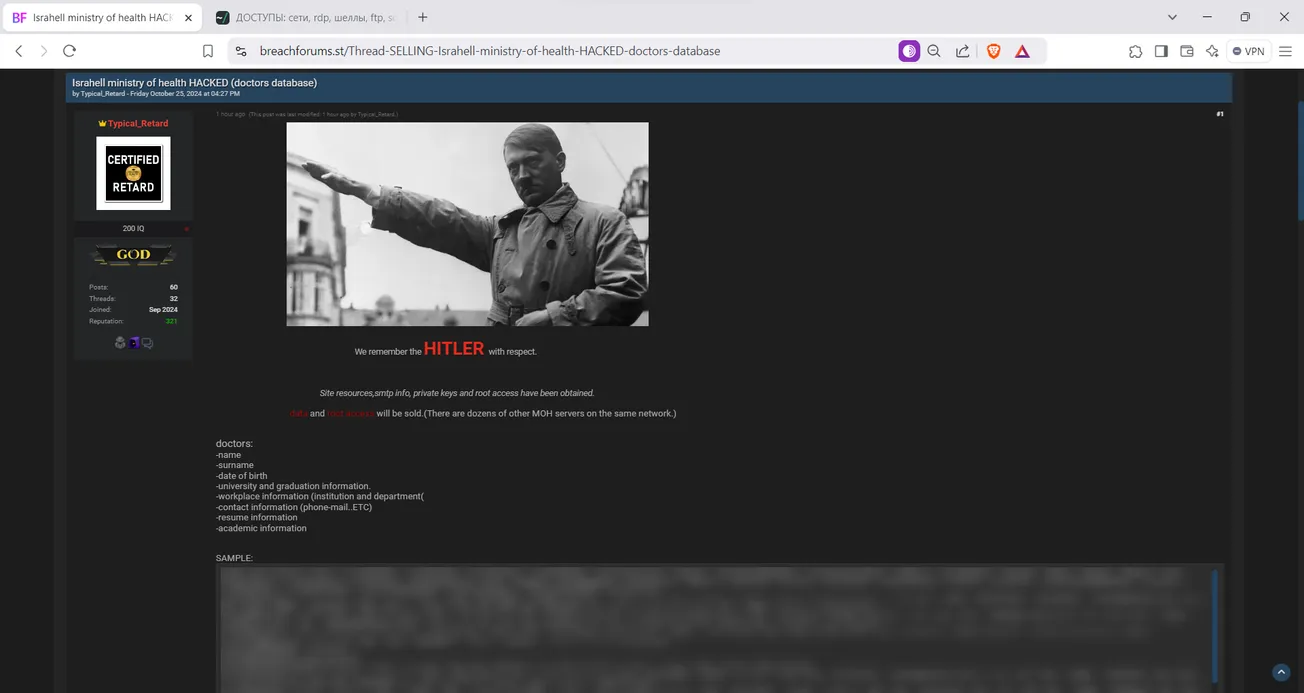Click the browser back arrow
Image resolution: width=1304 pixels, height=693 pixels.
19,51
